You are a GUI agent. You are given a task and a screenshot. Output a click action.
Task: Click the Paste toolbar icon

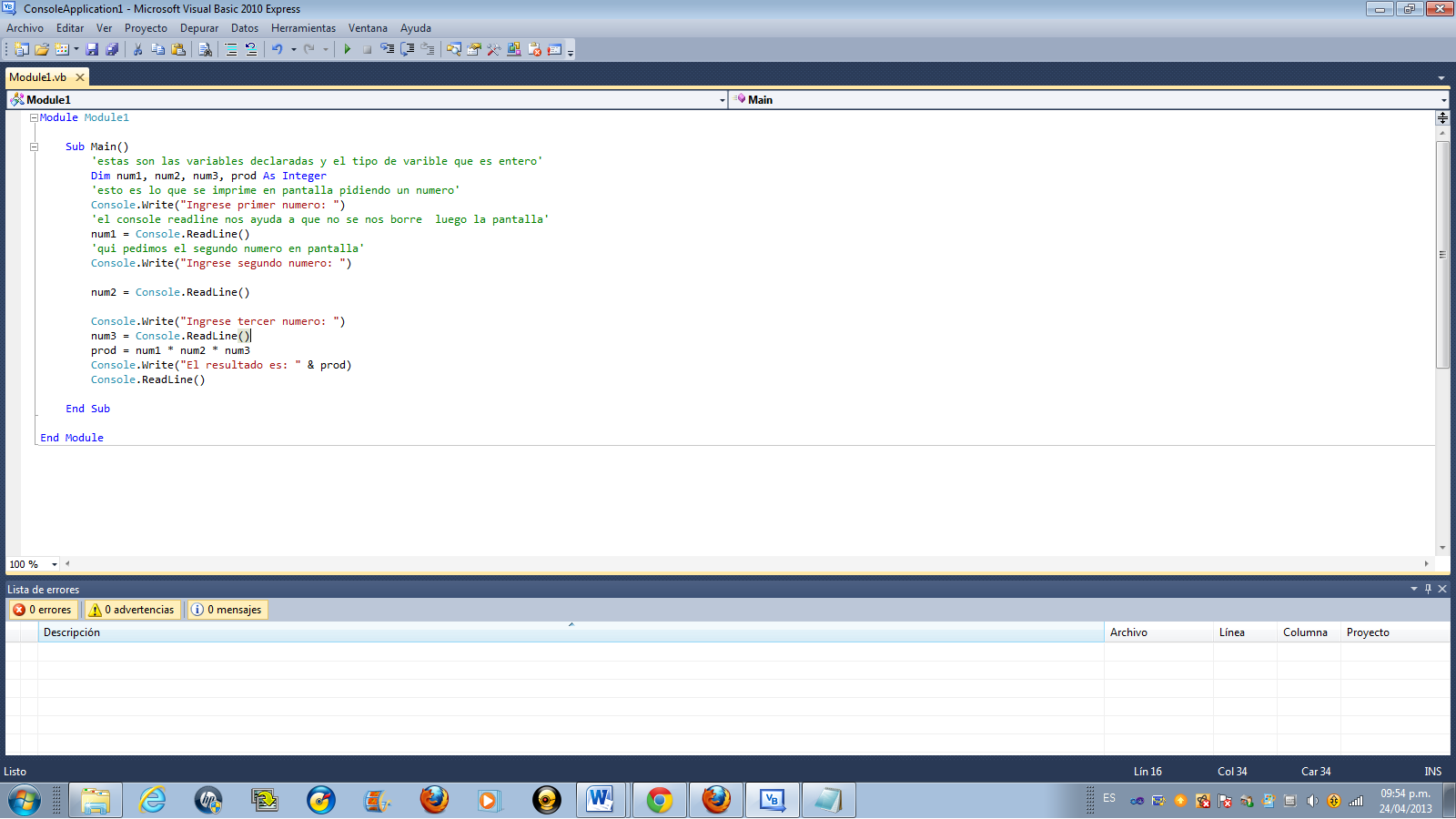(x=178, y=50)
